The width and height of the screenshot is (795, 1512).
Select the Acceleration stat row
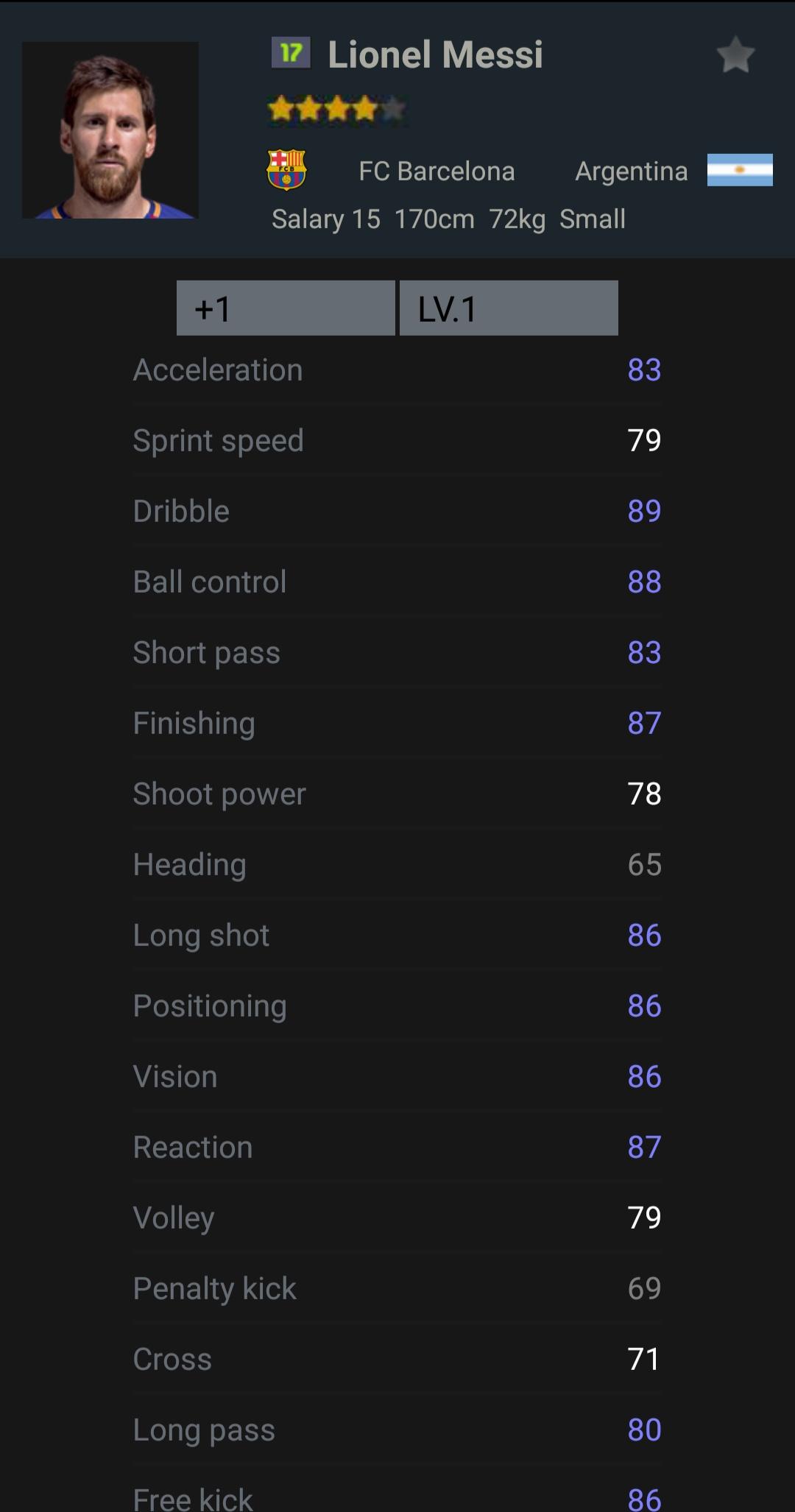click(397, 370)
